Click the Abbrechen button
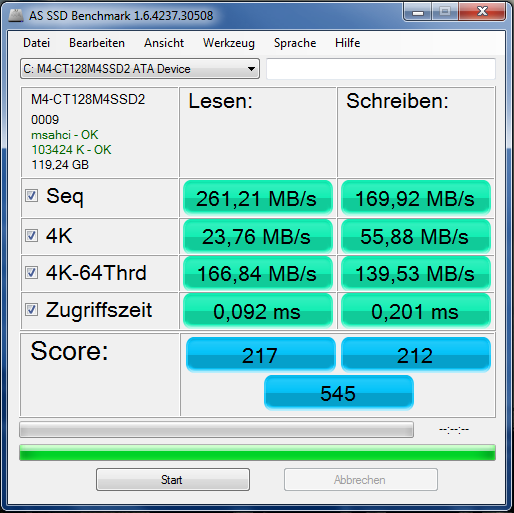The height and width of the screenshot is (513, 514). point(361,480)
